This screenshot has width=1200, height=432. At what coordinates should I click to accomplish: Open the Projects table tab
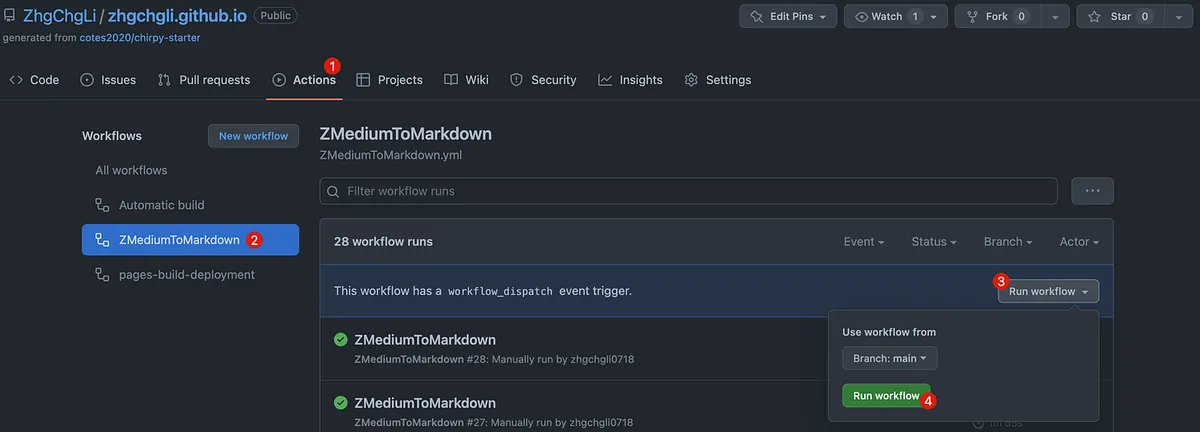(x=389, y=80)
